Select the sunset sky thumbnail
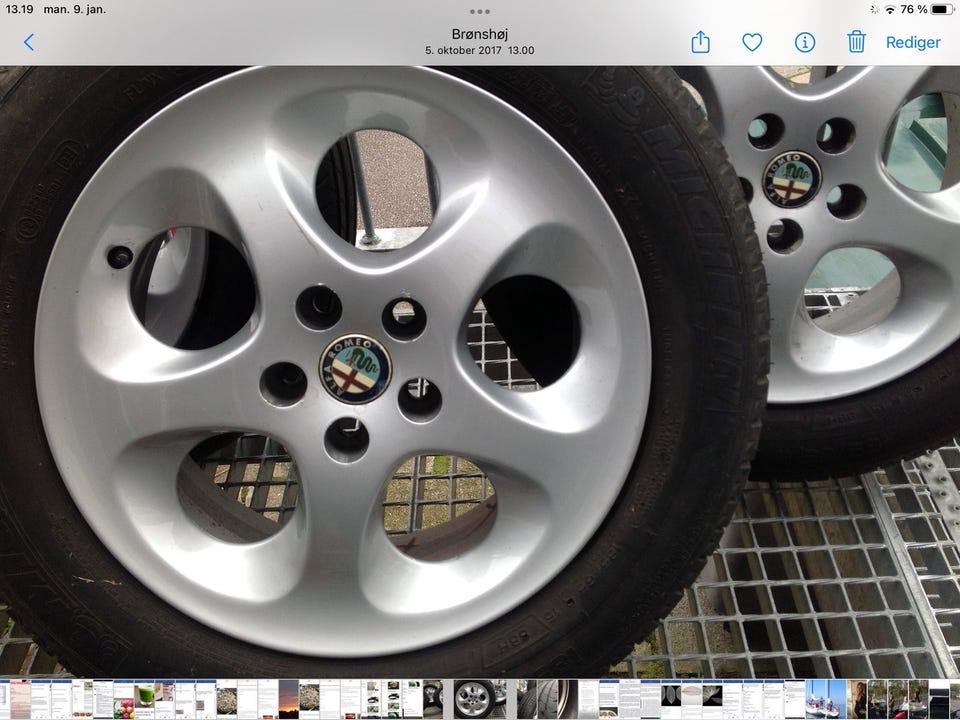This screenshot has height=720, width=960. click(288, 699)
